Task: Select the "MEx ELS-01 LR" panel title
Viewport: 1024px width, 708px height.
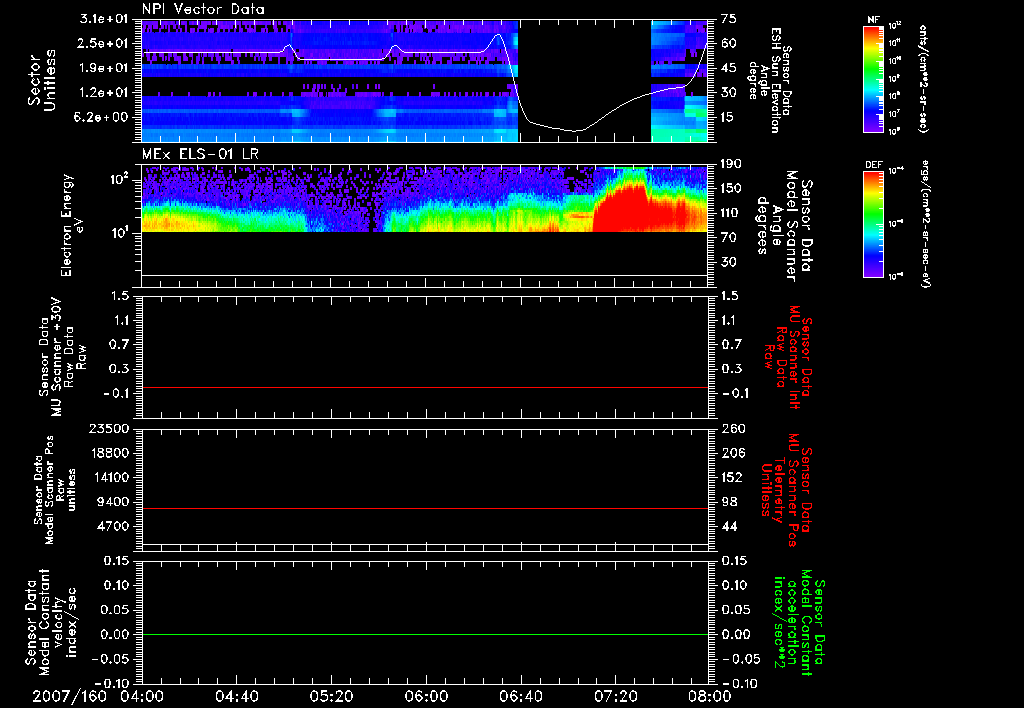Action: point(200,154)
